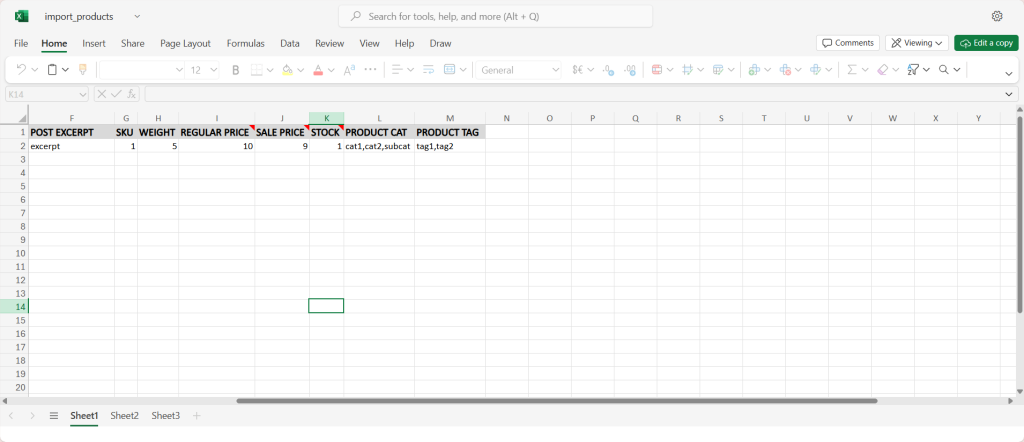Open Conditional Formatting icon
Viewport: 1024px width, 442px height.
656,70
